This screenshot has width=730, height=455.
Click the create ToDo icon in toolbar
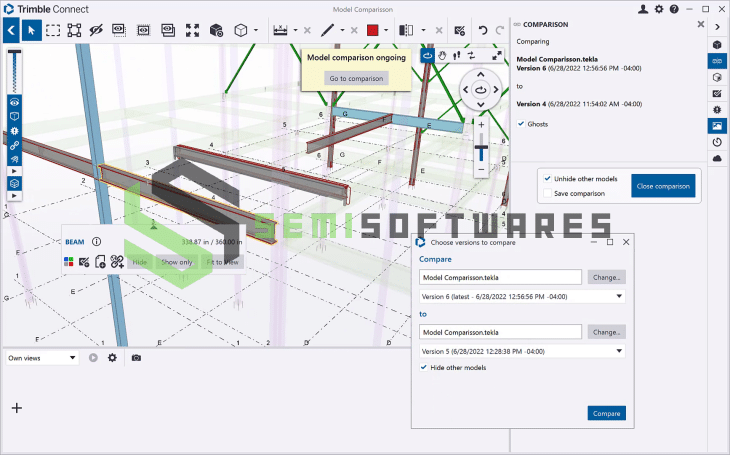(x=460, y=31)
